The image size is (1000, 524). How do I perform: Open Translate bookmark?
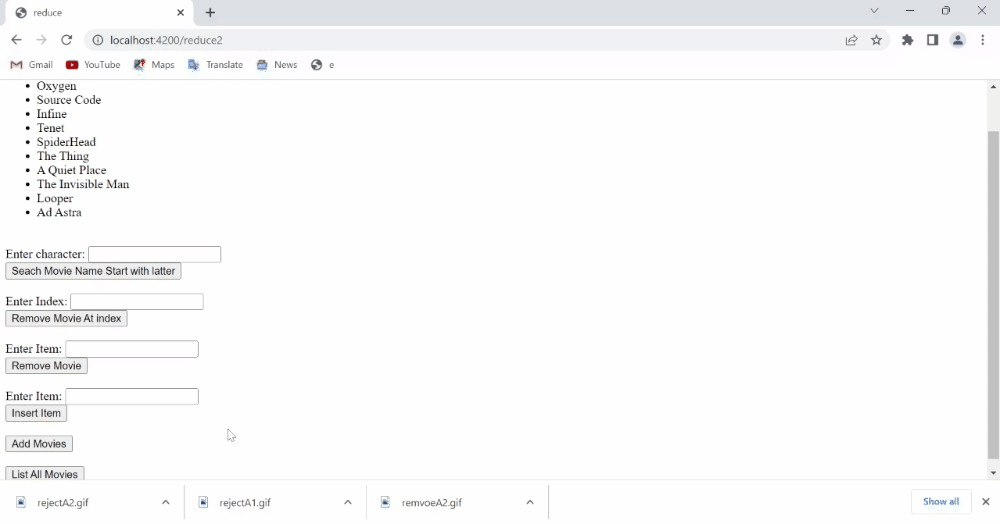pos(215,64)
